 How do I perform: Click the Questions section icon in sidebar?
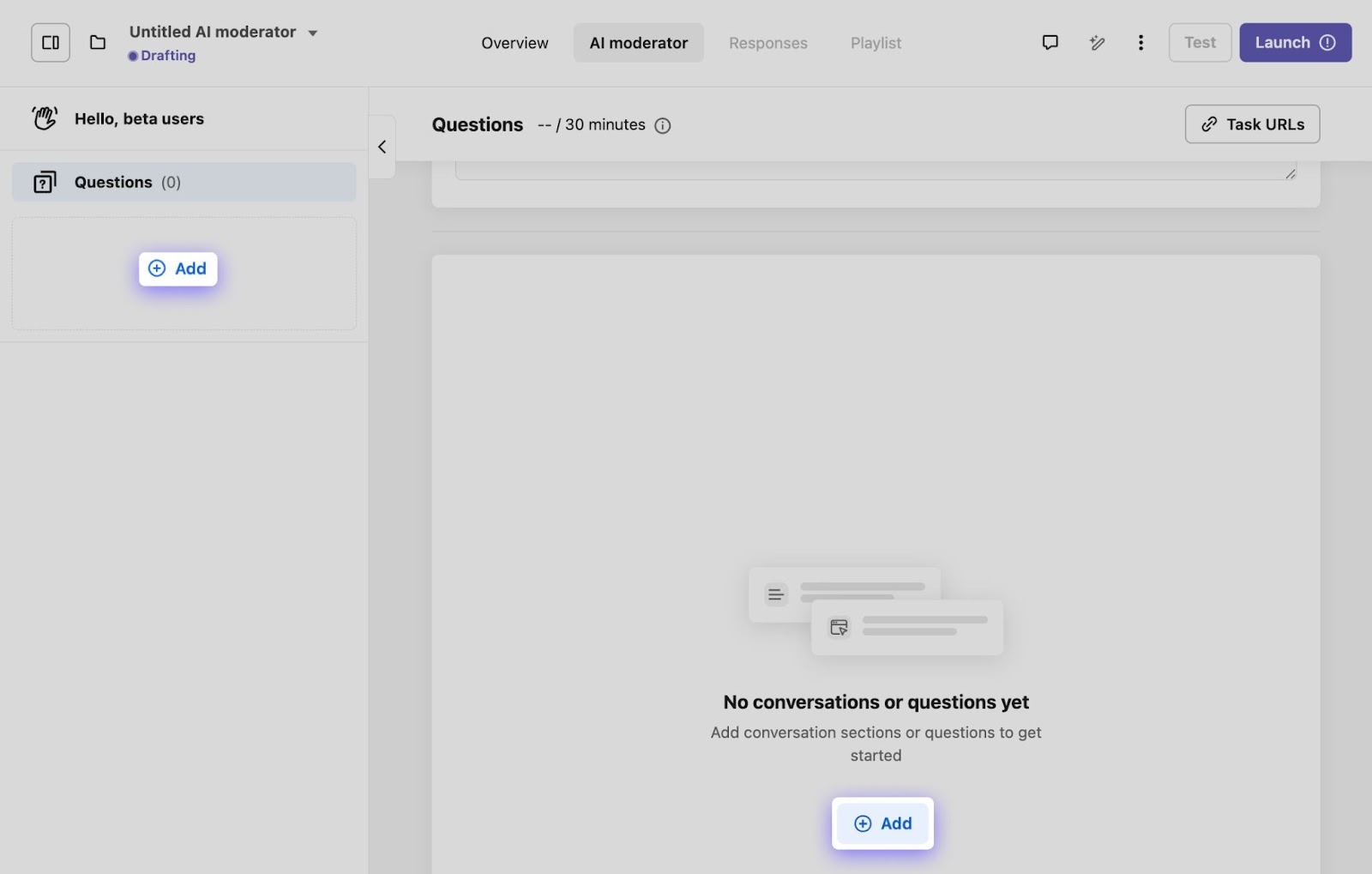point(45,182)
